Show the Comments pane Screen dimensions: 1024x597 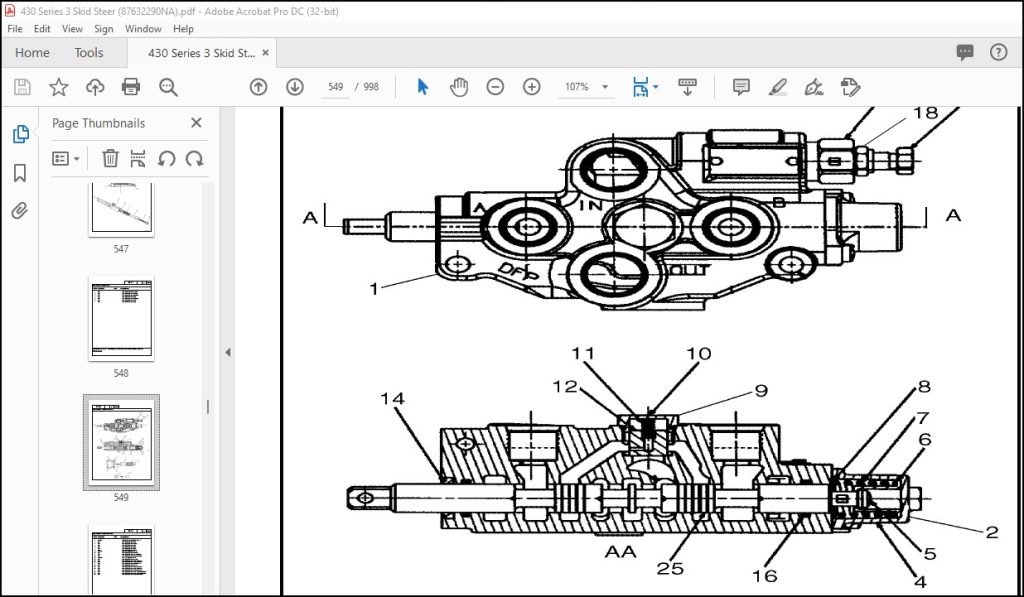pos(963,52)
